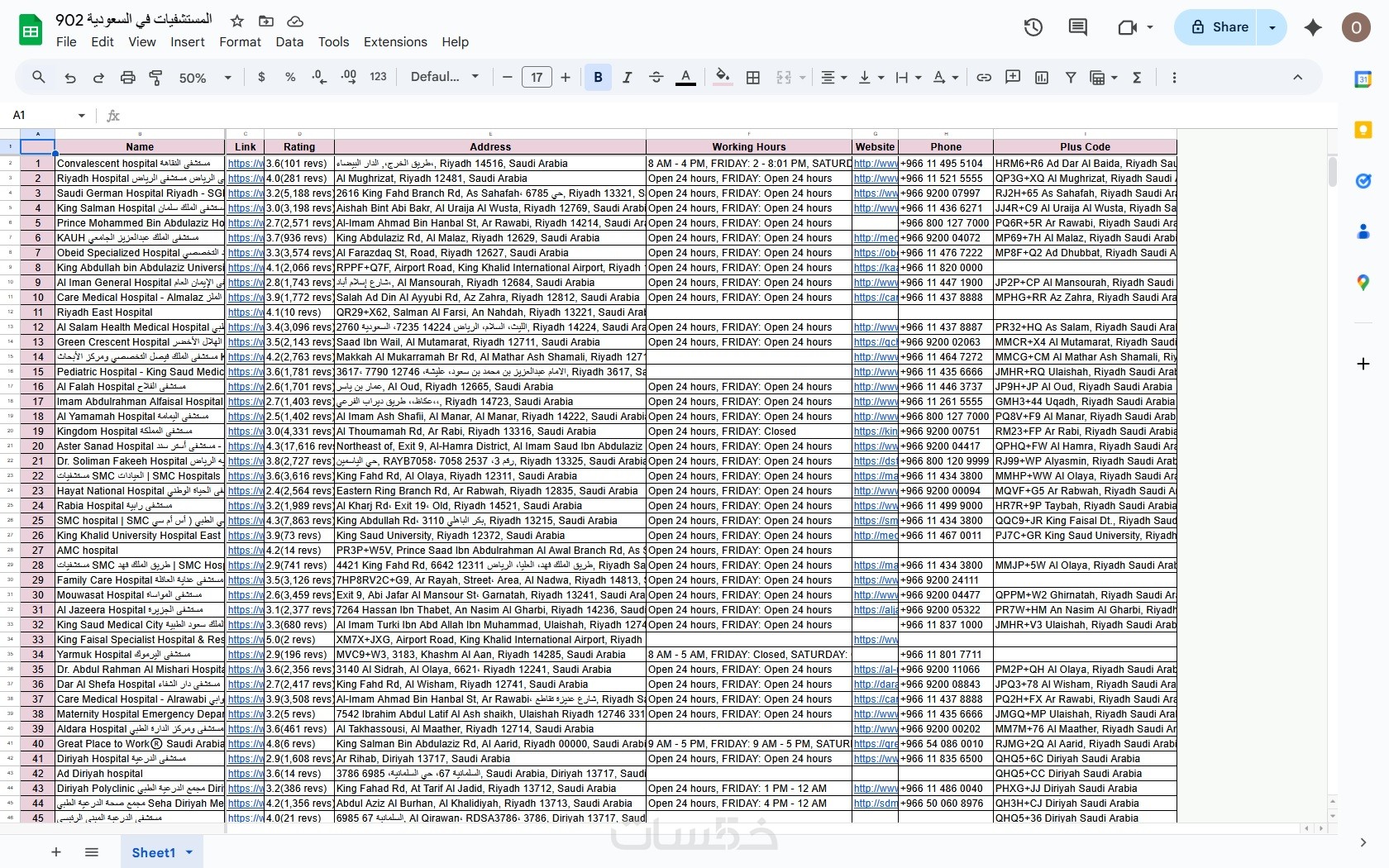Star this spreadsheet document

pyautogui.click(x=237, y=21)
